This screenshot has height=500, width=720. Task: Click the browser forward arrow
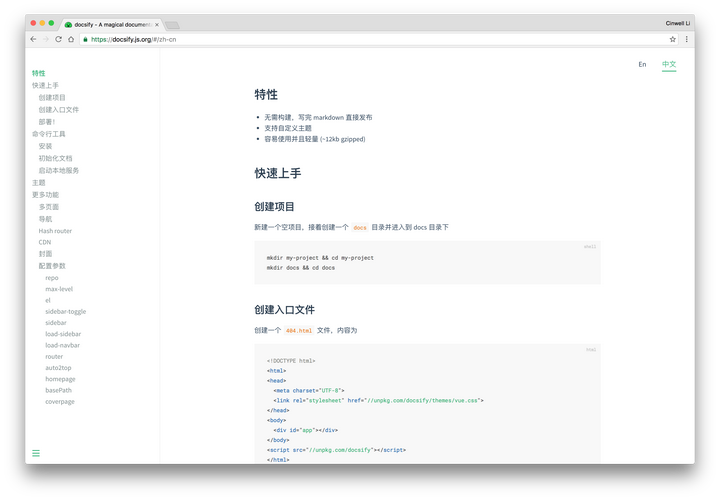45,39
